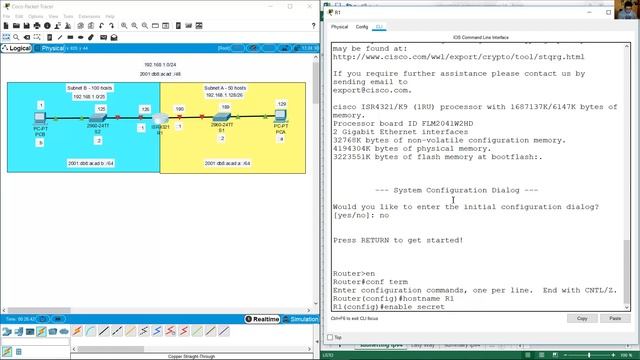Choose the Add Simple PDU envelope

tap(103, 37)
